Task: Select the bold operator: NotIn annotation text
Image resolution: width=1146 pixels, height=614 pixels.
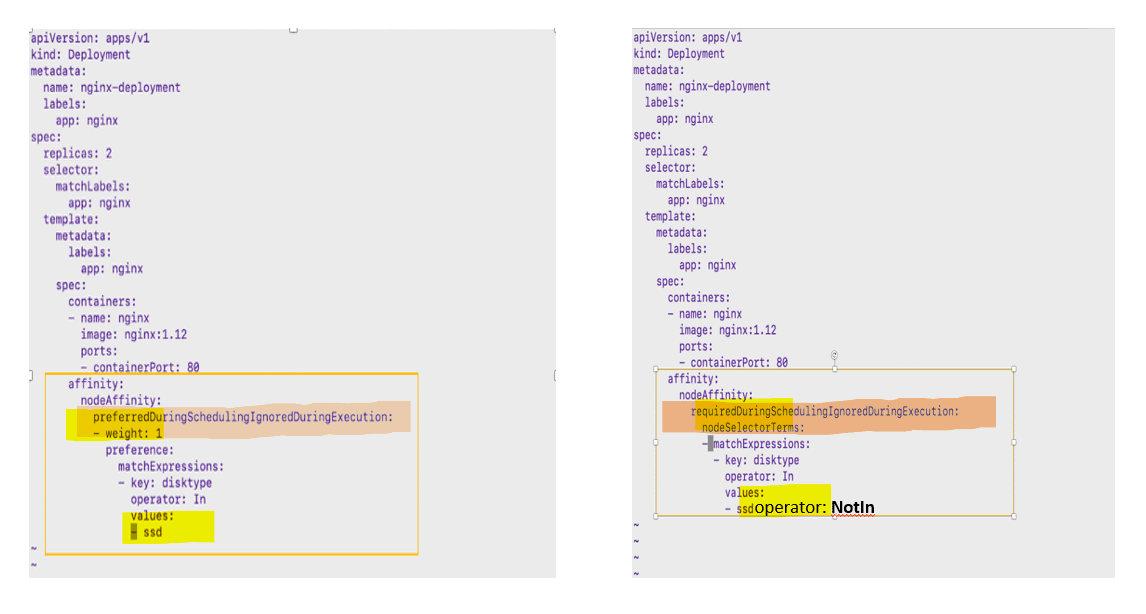Action: 814,506
